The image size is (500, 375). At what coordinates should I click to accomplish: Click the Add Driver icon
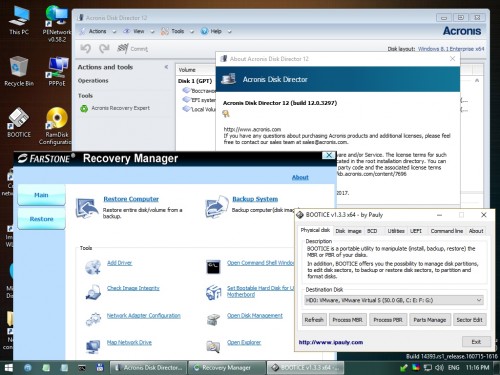93,267
